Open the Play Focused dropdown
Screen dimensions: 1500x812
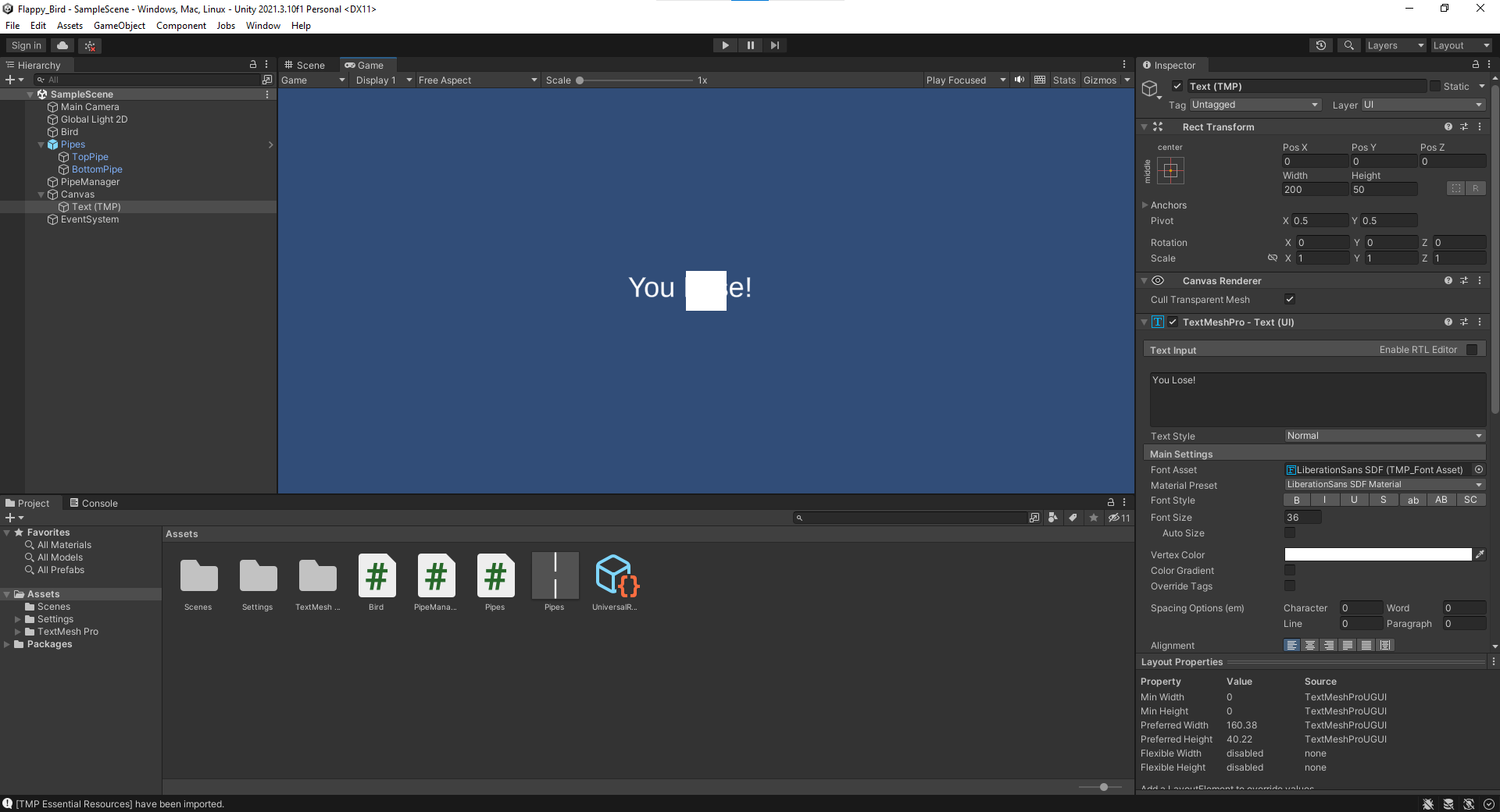click(x=966, y=80)
